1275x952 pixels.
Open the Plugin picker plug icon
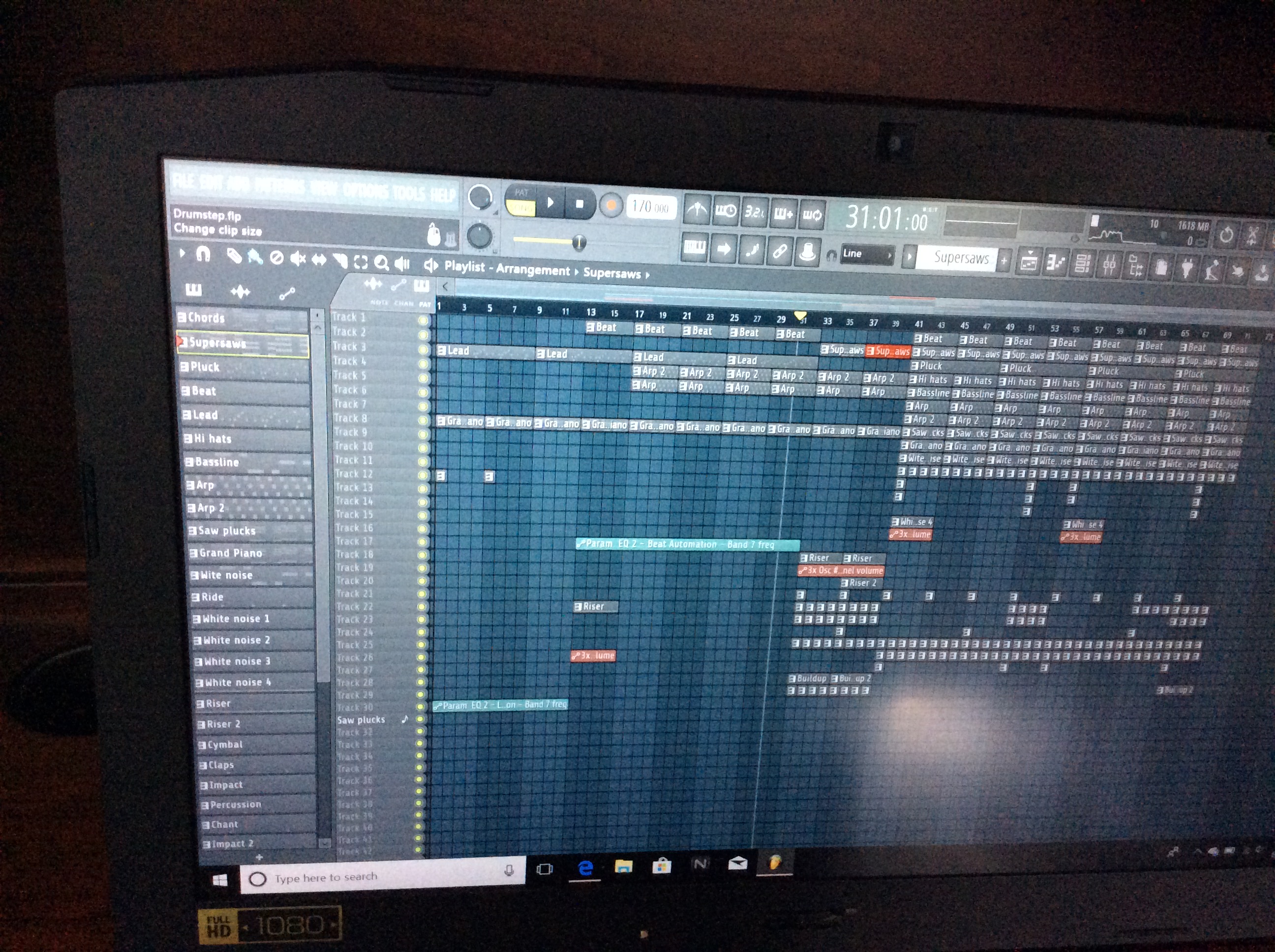click(1187, 269)
